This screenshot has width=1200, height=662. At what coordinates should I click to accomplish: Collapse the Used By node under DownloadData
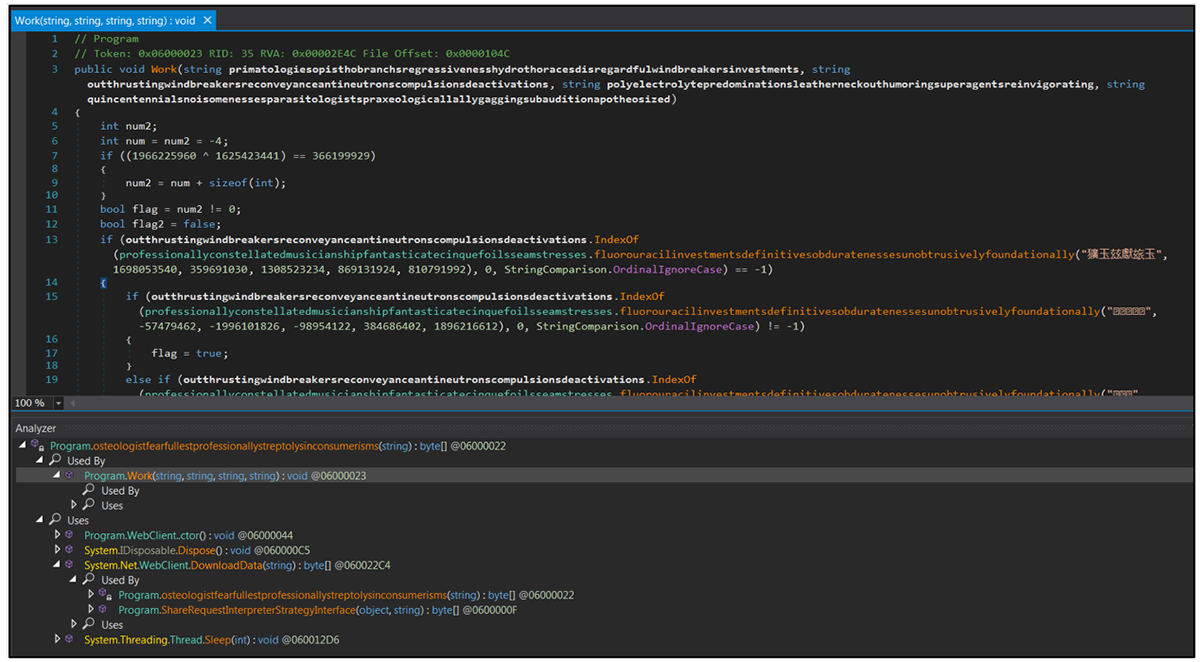pos(74,580)
